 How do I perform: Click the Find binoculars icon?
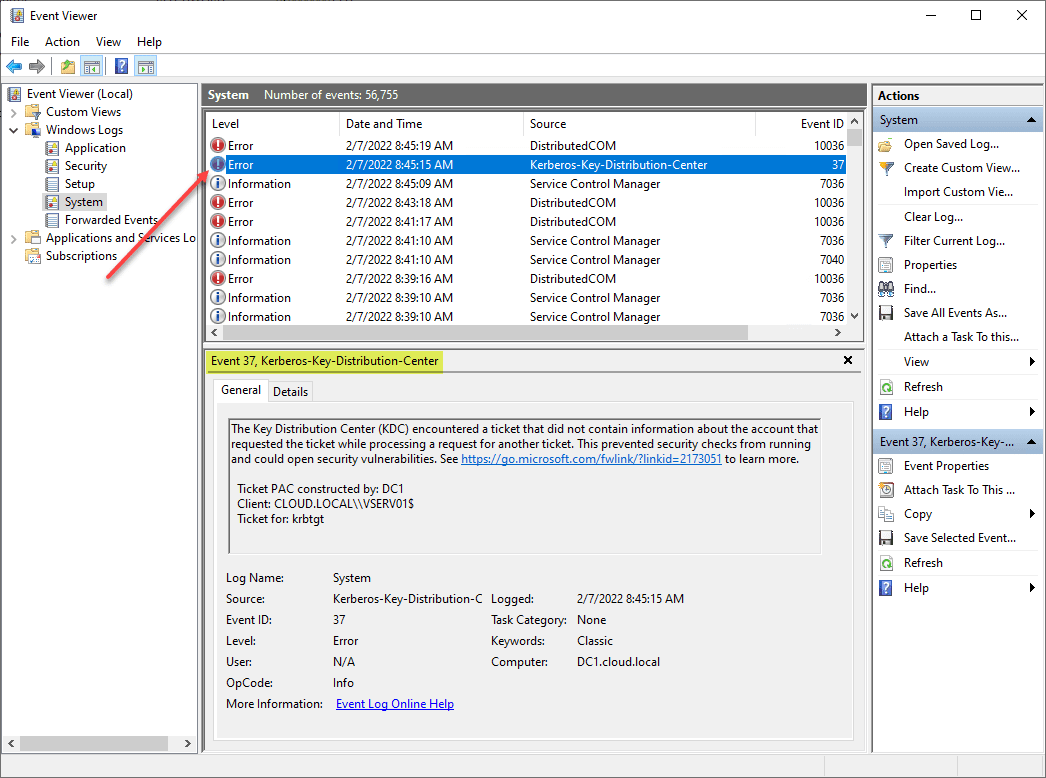coord(886,289)
